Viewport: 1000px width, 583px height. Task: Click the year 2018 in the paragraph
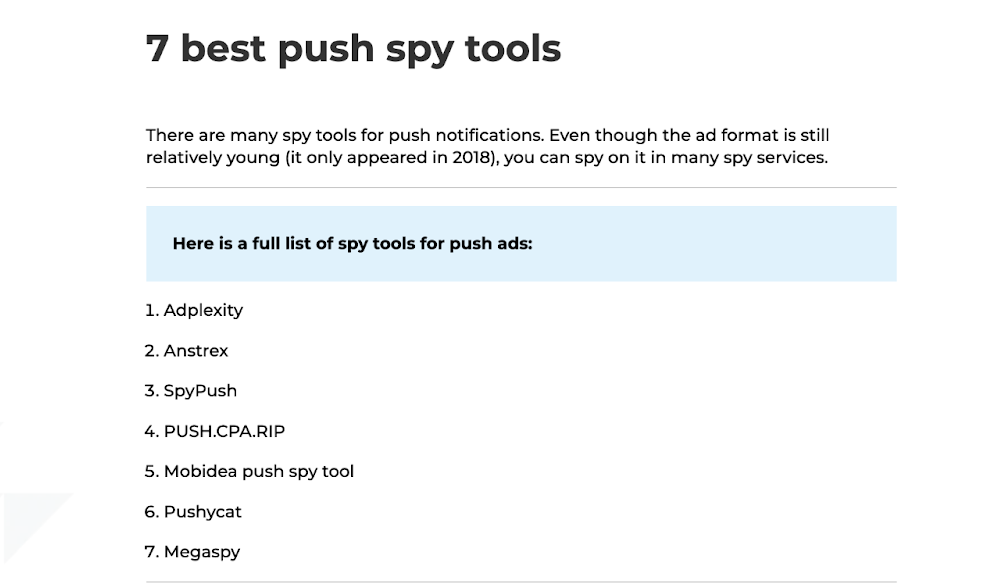(x=471, y=158)
